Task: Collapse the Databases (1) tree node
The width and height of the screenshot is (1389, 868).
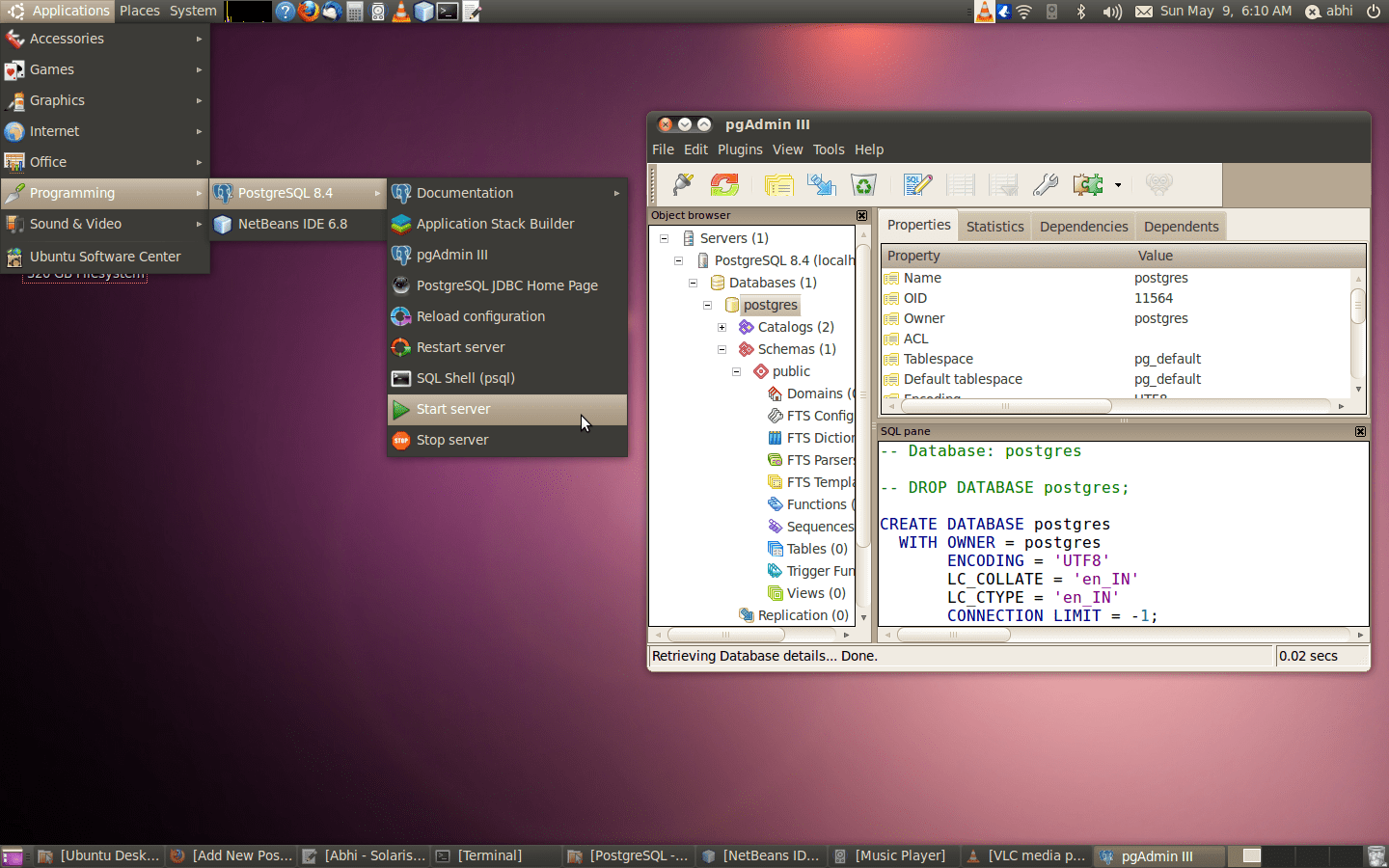Action: pyautogui.click(x=693, y=284)
